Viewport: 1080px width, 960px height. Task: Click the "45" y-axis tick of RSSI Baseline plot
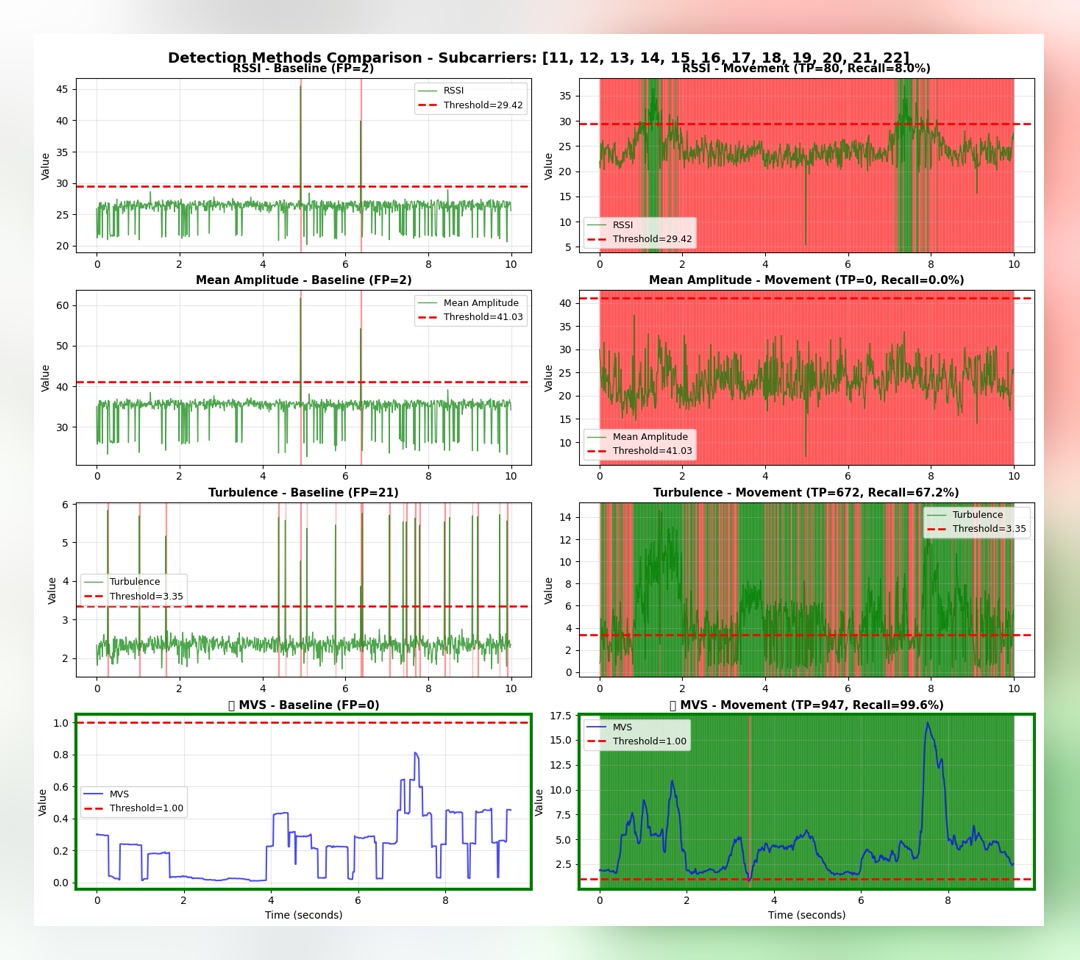62,90
